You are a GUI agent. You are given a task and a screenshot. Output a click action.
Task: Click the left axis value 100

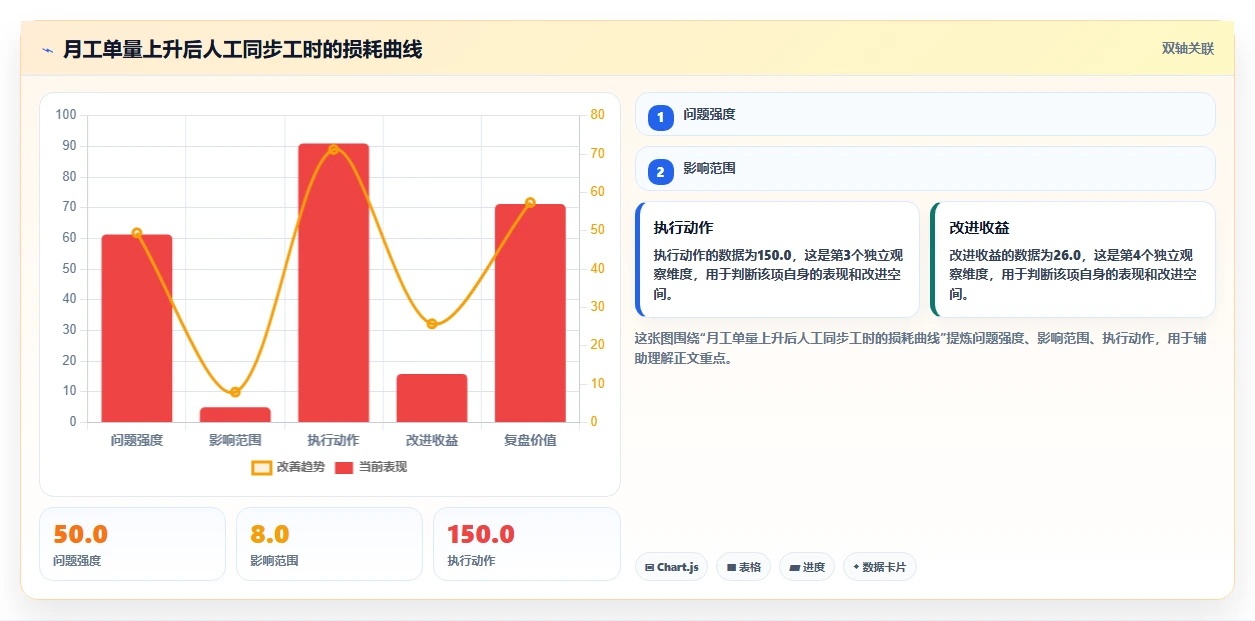click(66, 115)
